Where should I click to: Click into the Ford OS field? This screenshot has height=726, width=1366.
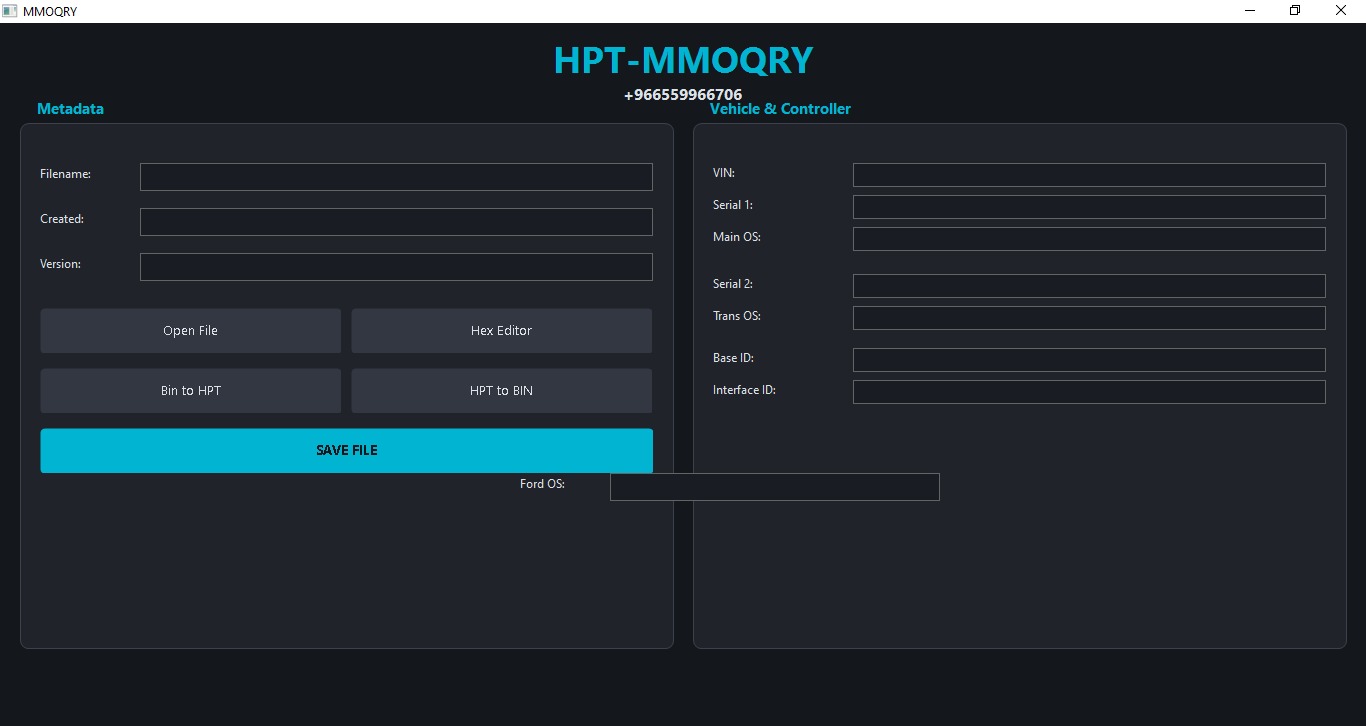point(774,487)
